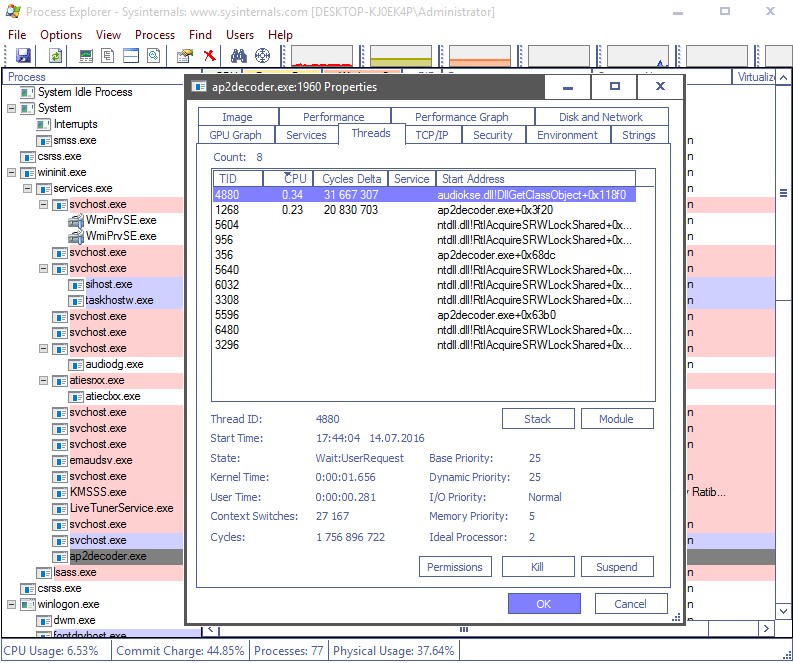The image size is (793, 663).
Task: Sort threads by CPU column header
Action: (288, 179)
